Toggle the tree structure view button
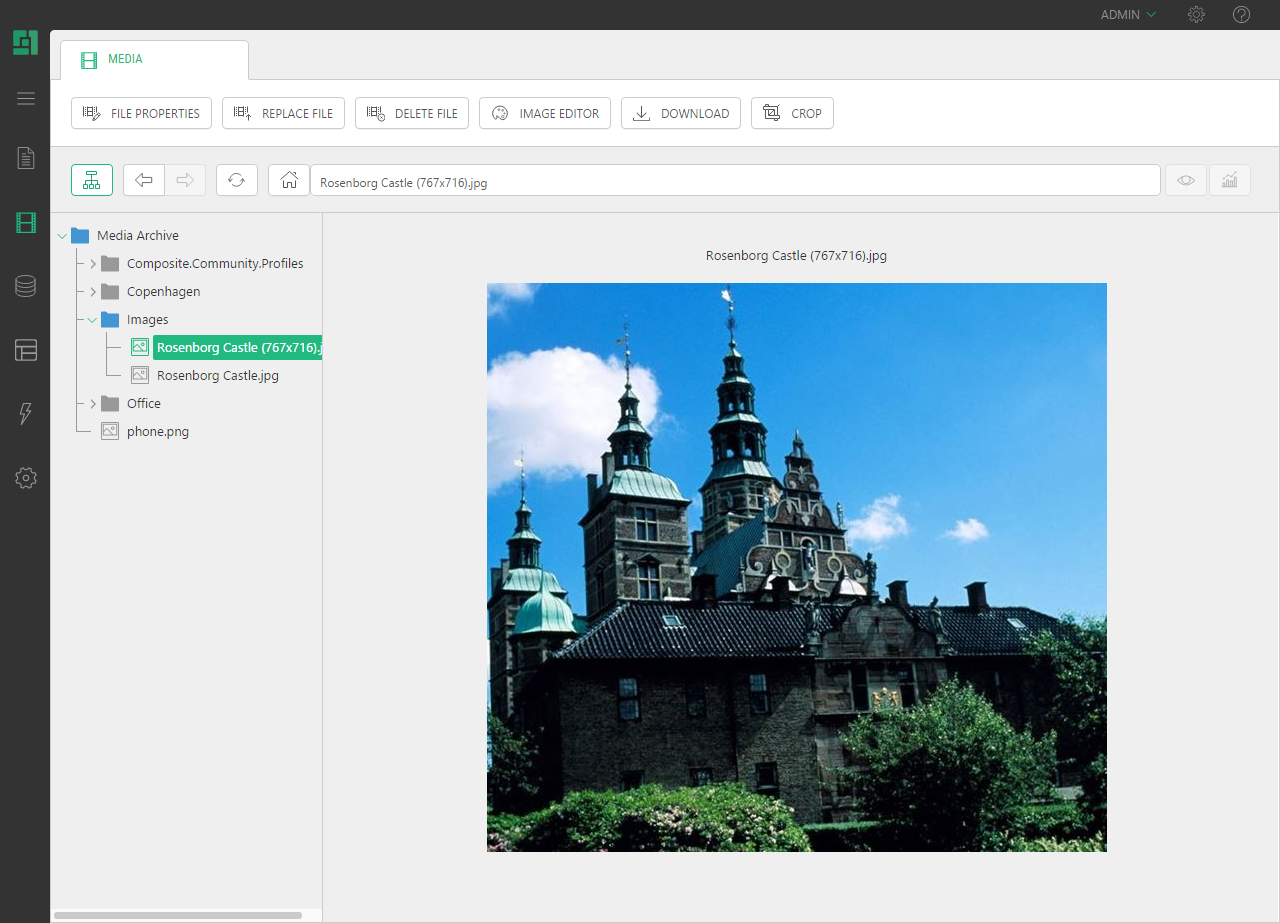The height and width of the screenshot is (923, 1280). click(x=92, y=180)
